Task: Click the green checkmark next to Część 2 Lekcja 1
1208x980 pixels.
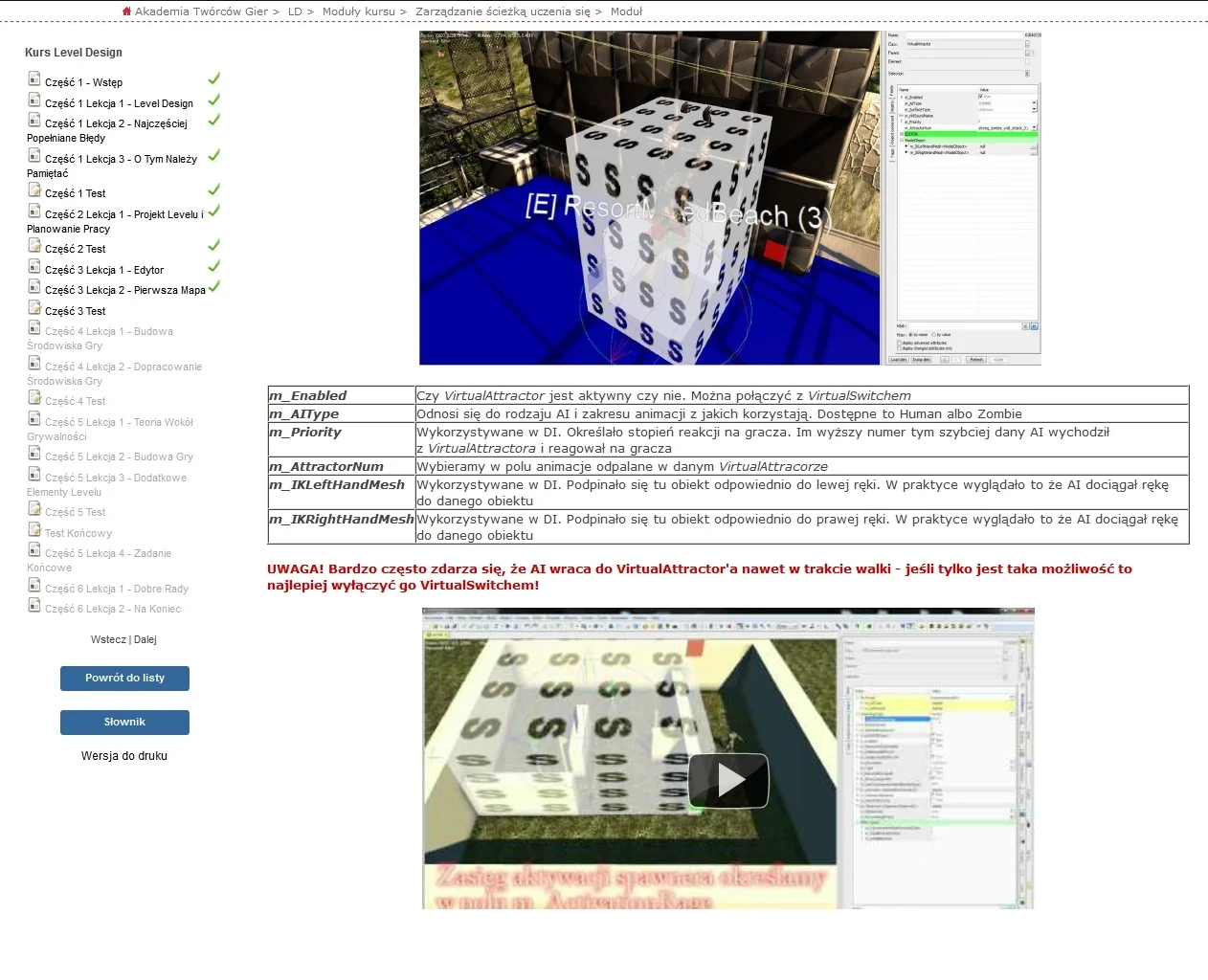Action: click(x=214, y=211)
